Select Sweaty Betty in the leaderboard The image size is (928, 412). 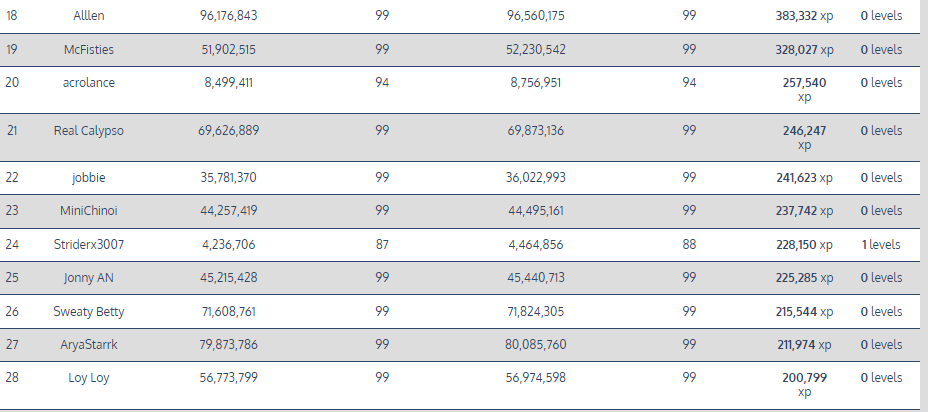88,312
